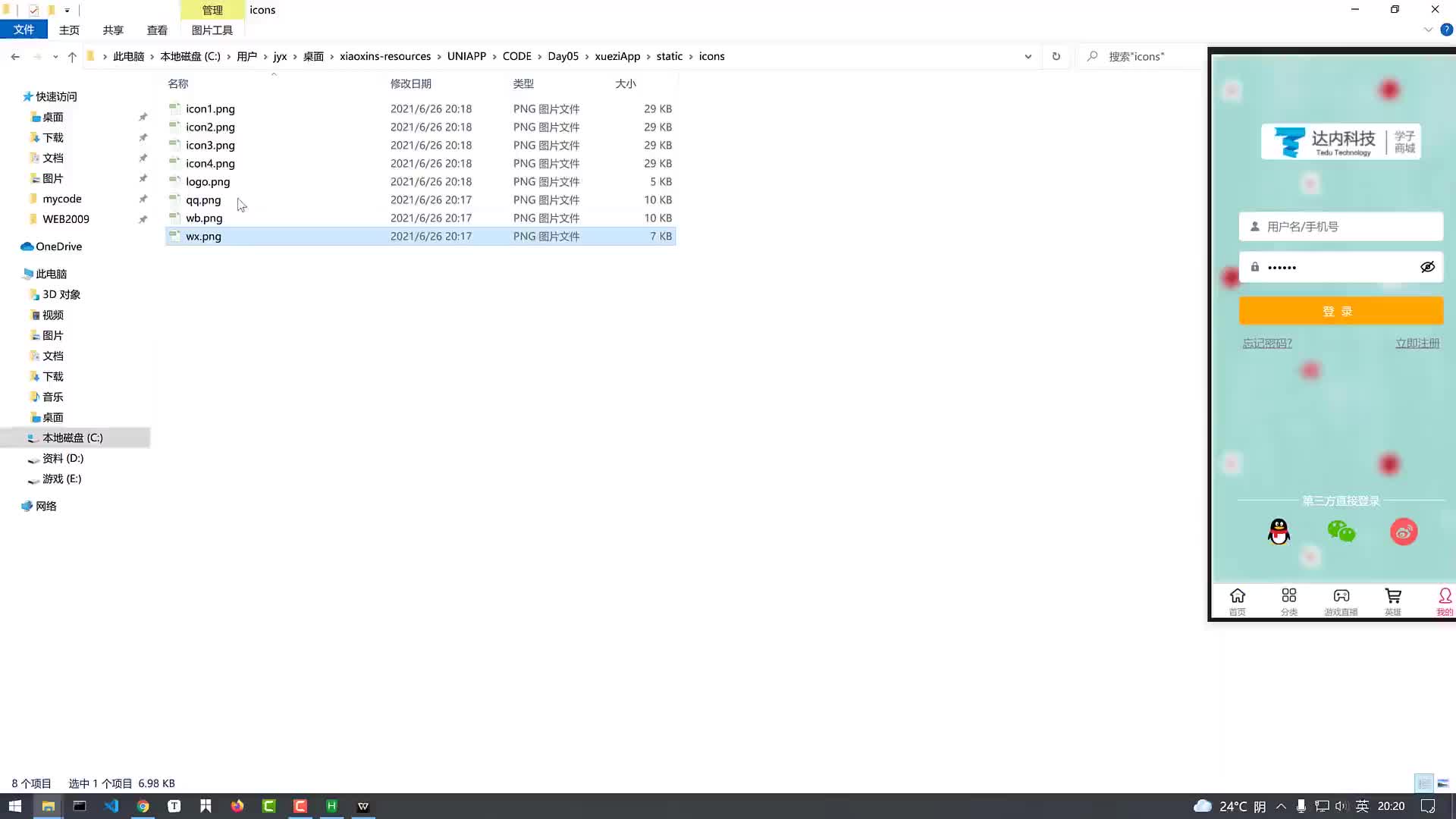Click 忘记密码 forgot password link
This screenshot has width=1456, height=819.
[x=1267, y=343]
